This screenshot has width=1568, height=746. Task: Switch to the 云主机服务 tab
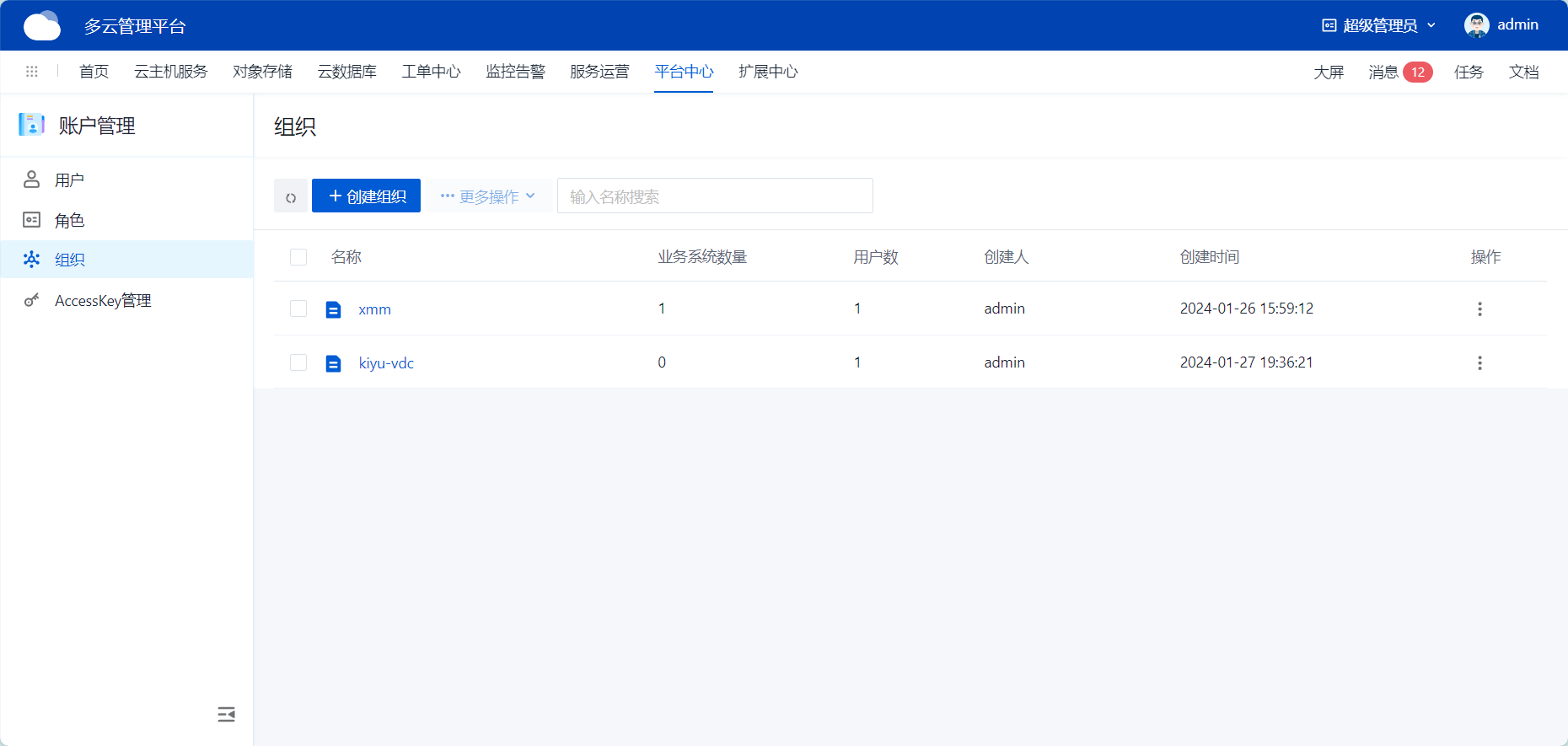tap(170, 72)
